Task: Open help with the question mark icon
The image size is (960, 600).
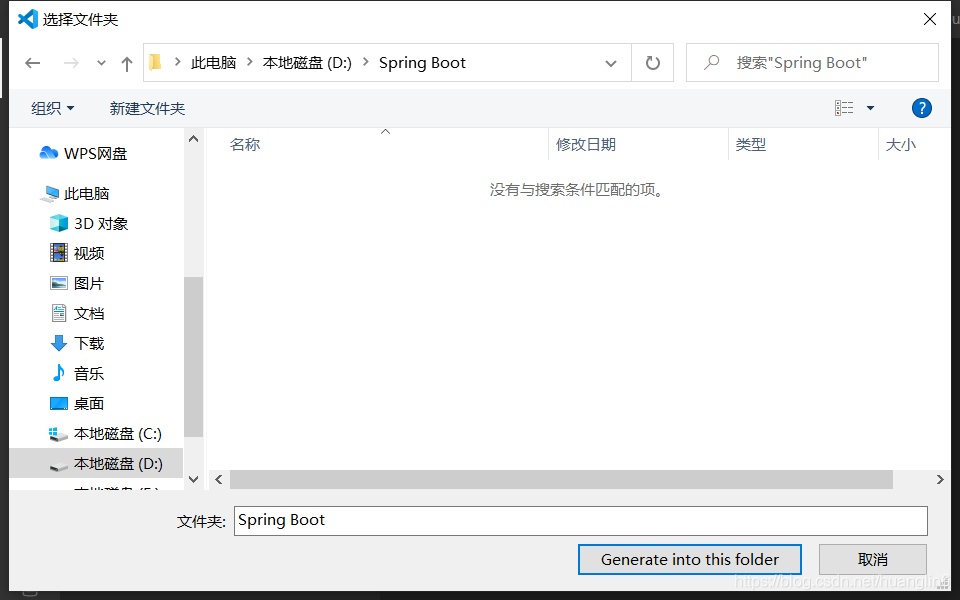Action: 921,108
